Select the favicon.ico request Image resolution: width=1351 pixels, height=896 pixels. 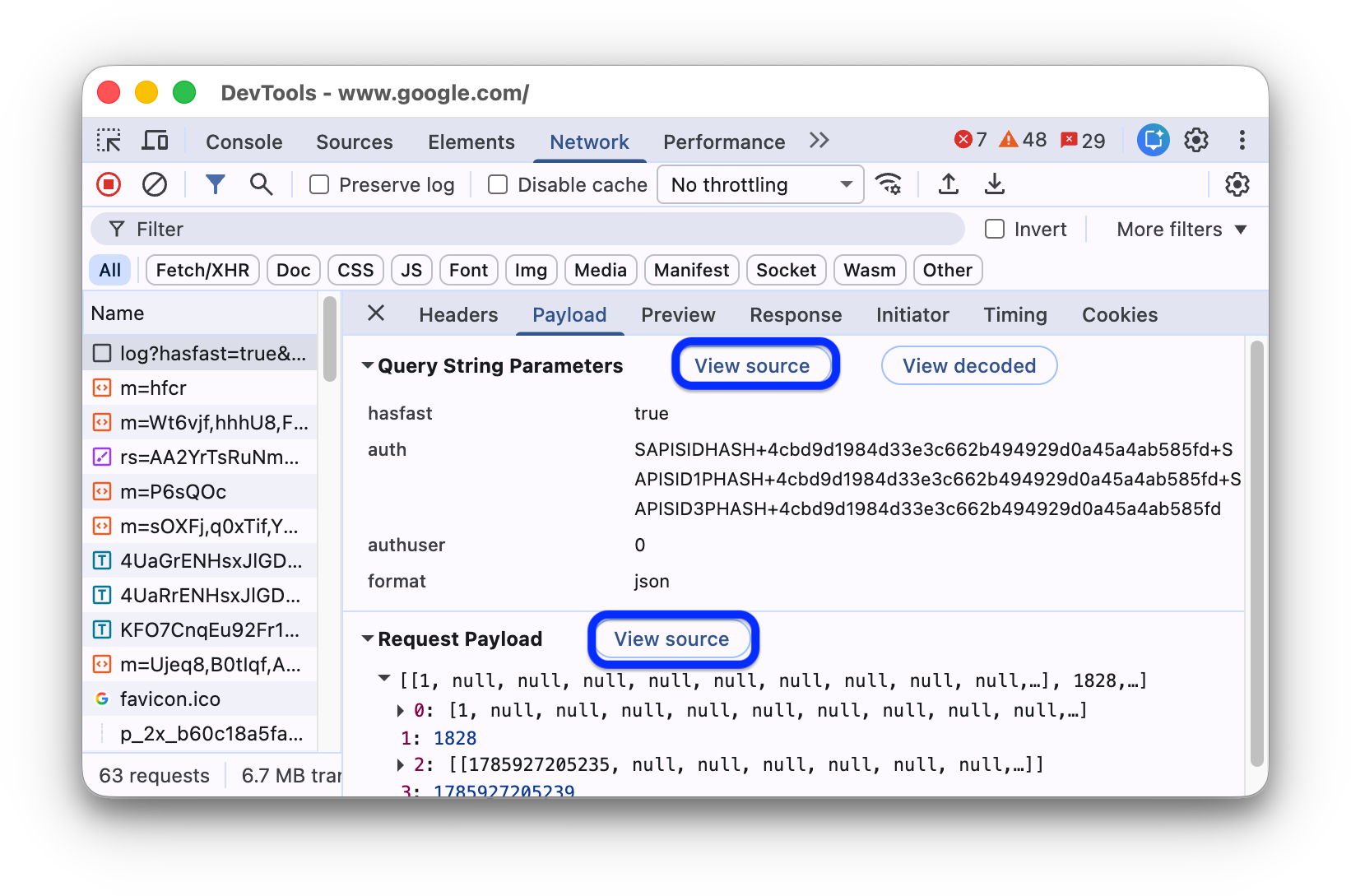pos(200,699)
